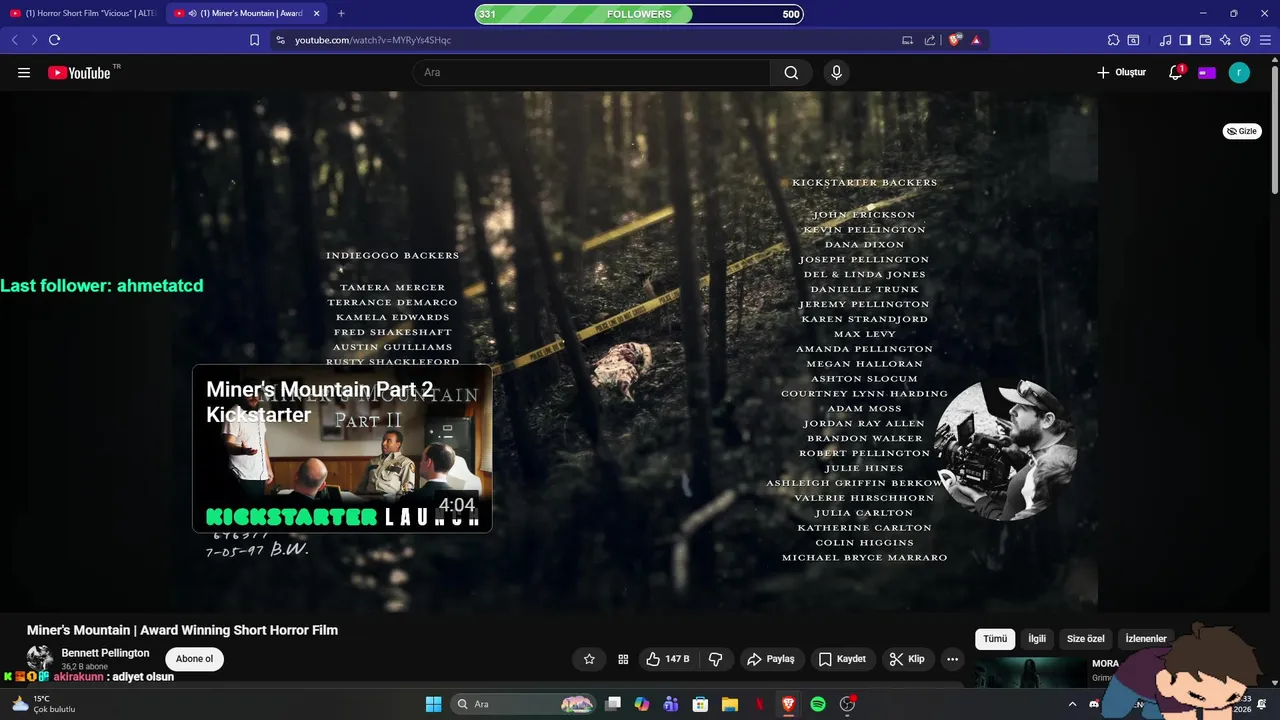The height and width of the screenshot is (720, 1280).
Task: Open YouTube notifications bell
Action: click(1176, 73)
